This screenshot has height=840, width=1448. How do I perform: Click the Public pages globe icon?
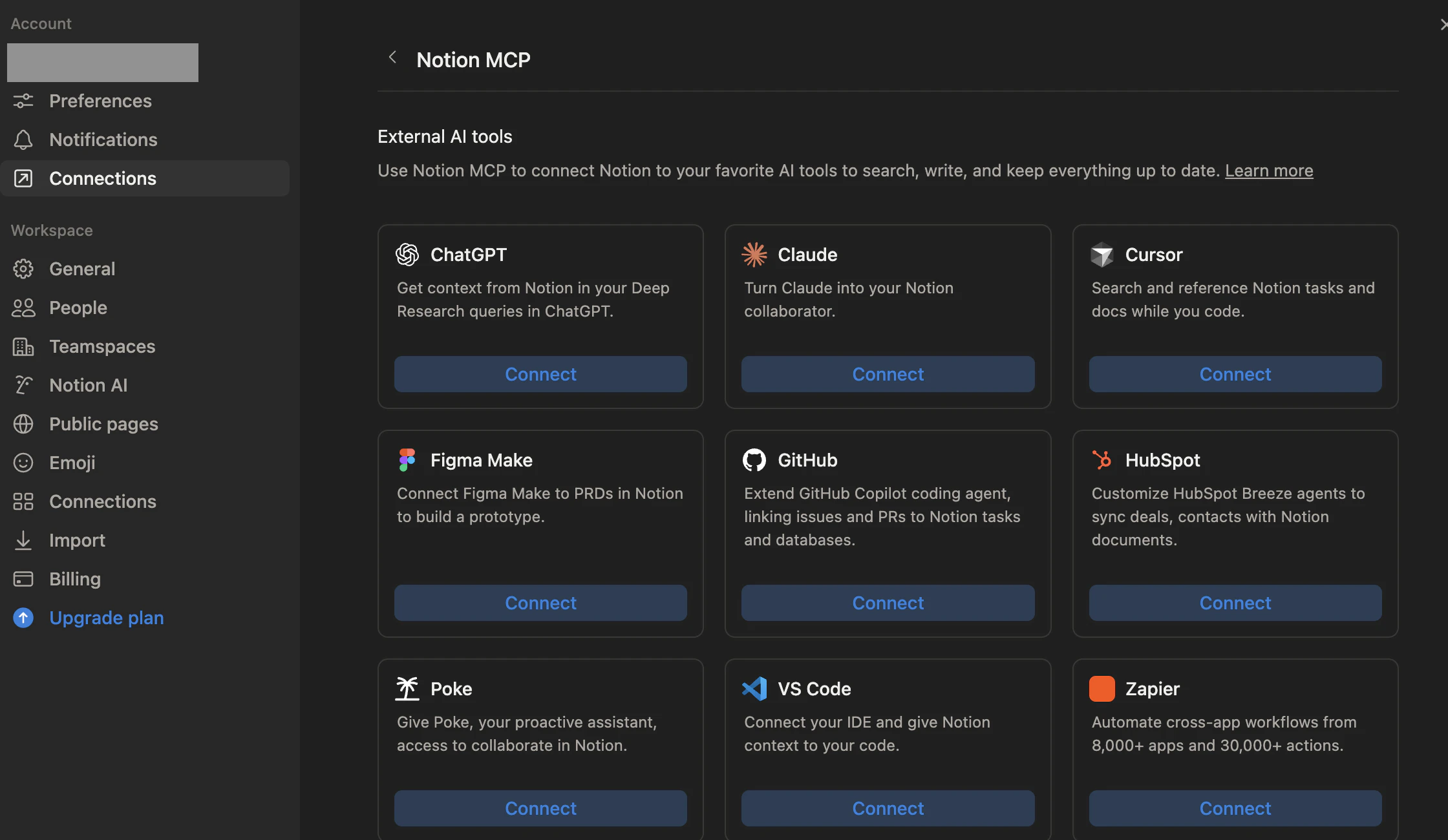[23, 424]
